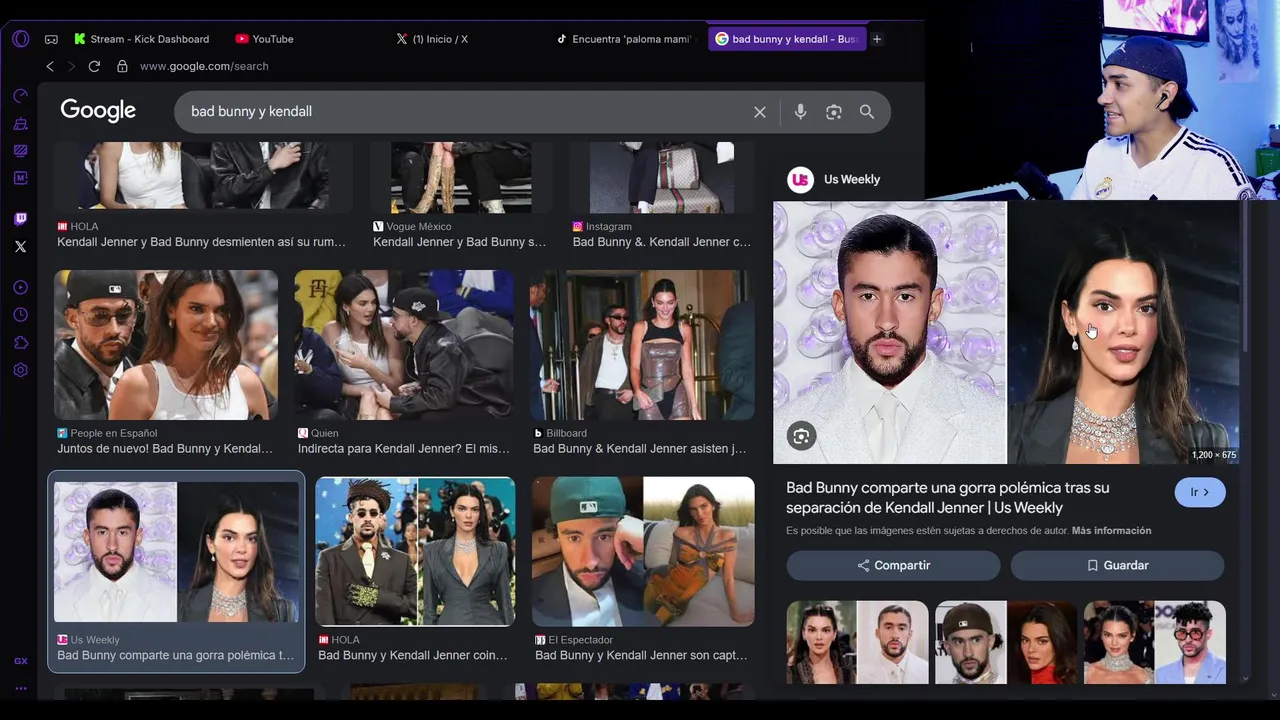This screenshot has height=720, width=1280.
Task: Open related image under Guardar button
Action: [1154, 642]
